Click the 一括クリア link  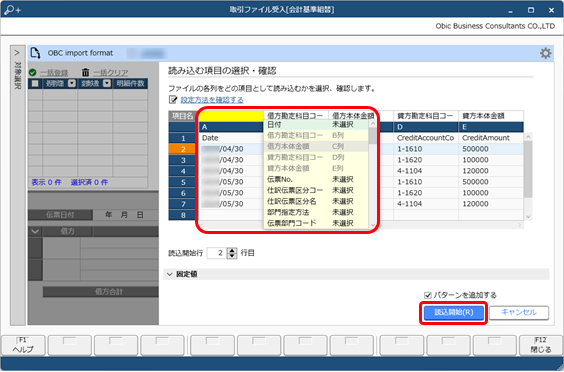[110, 73]
